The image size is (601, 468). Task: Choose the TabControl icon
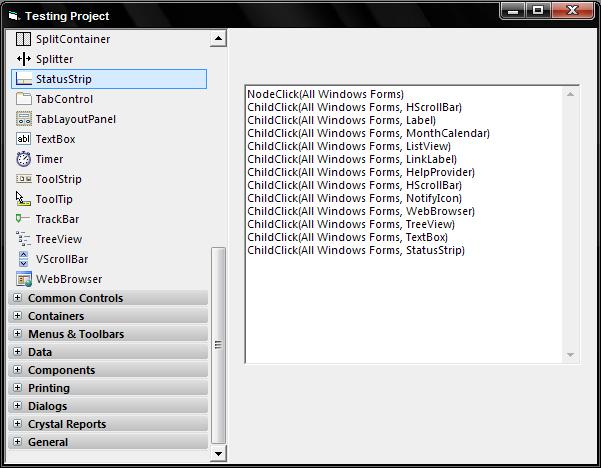tap(23, 99)
